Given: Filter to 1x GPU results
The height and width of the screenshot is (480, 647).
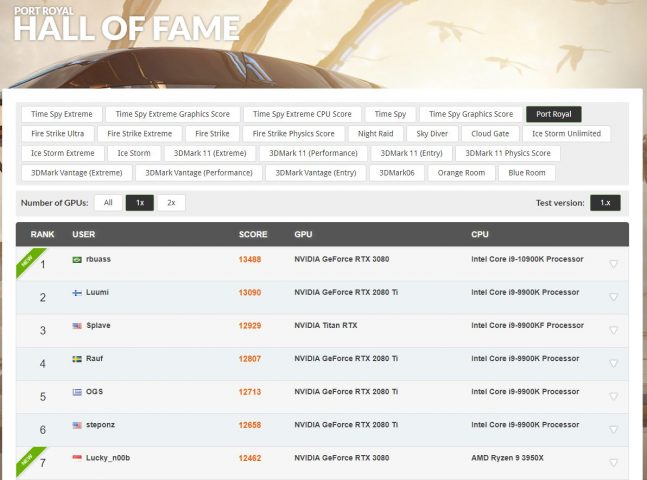Looking at the screenshot, I should 140,203.
